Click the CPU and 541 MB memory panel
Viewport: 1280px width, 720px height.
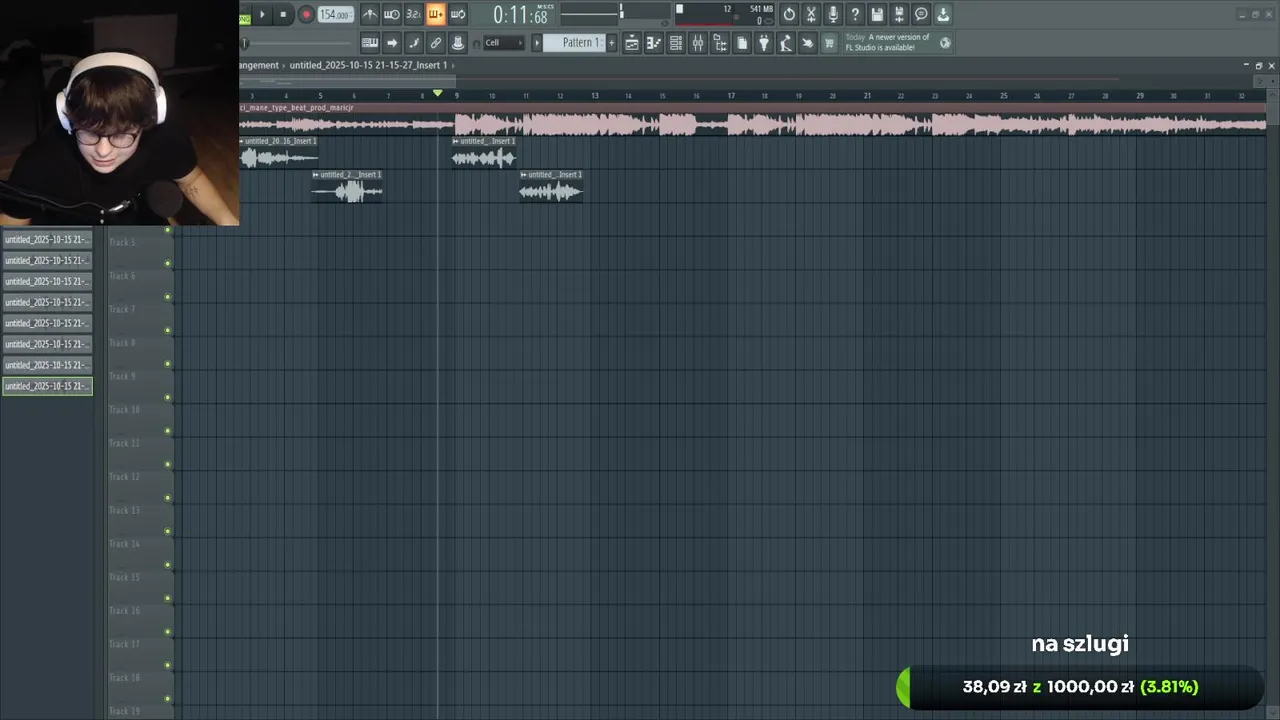(x=738, y=14)
